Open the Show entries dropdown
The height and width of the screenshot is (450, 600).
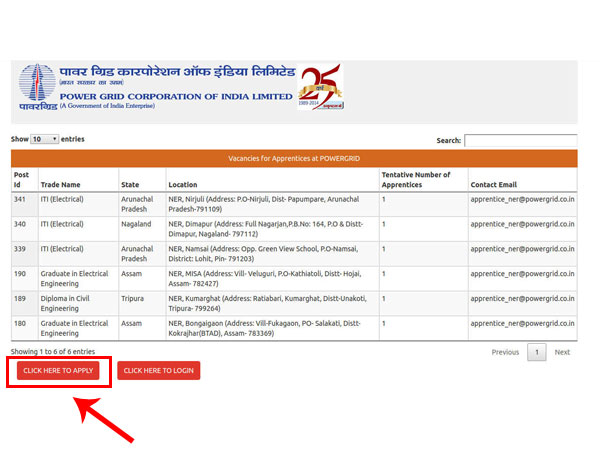[x=44, y=139]
